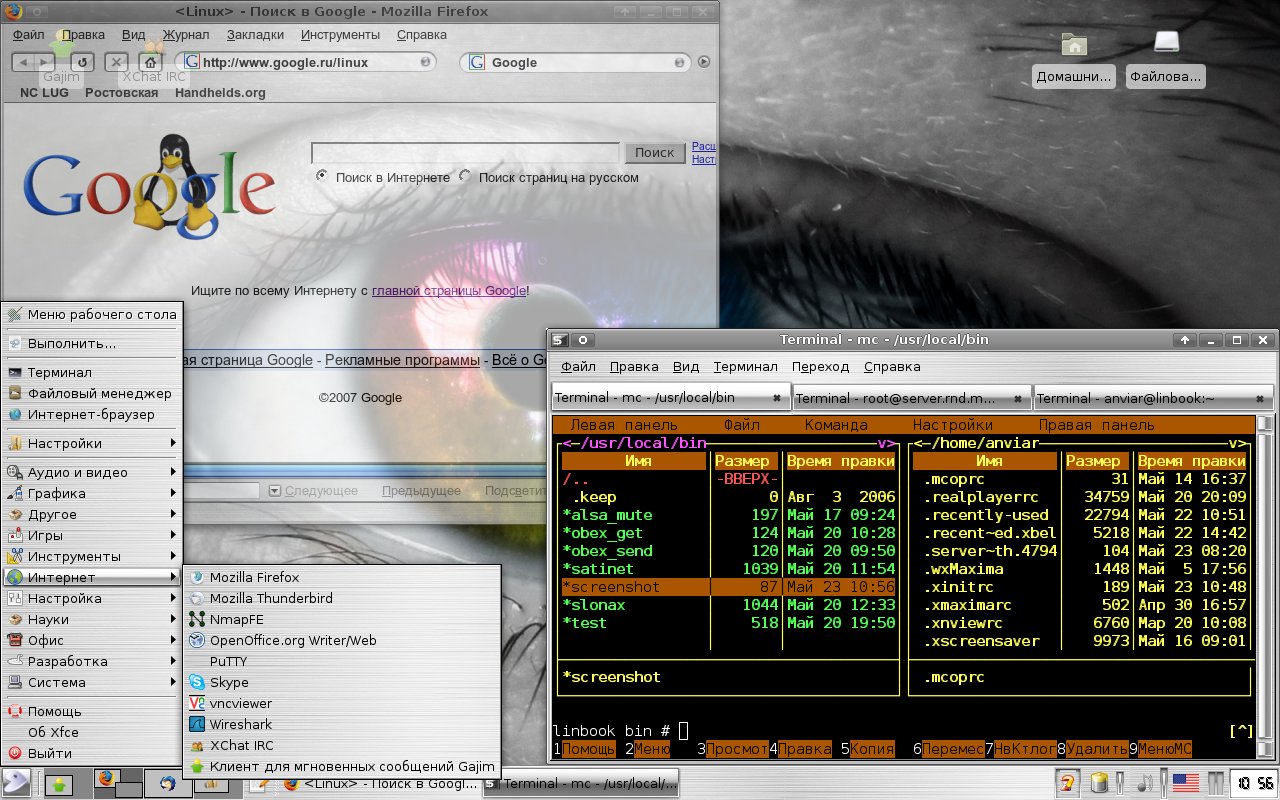The width and height of the screenshot is (1280, 800).
Task: Launch Gajim instant messaging client
Action: [342, 766]
